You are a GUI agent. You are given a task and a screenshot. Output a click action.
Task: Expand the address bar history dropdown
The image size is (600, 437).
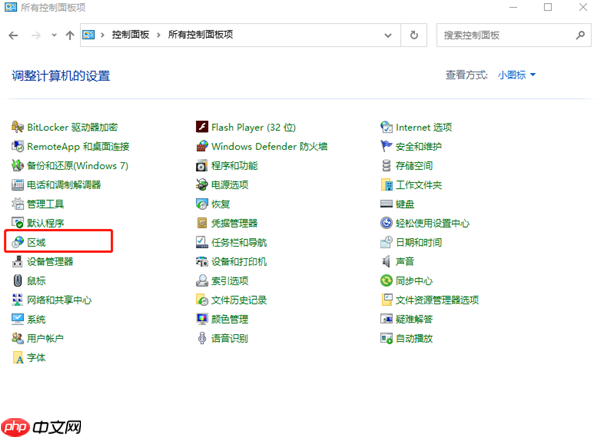point(388,35)
